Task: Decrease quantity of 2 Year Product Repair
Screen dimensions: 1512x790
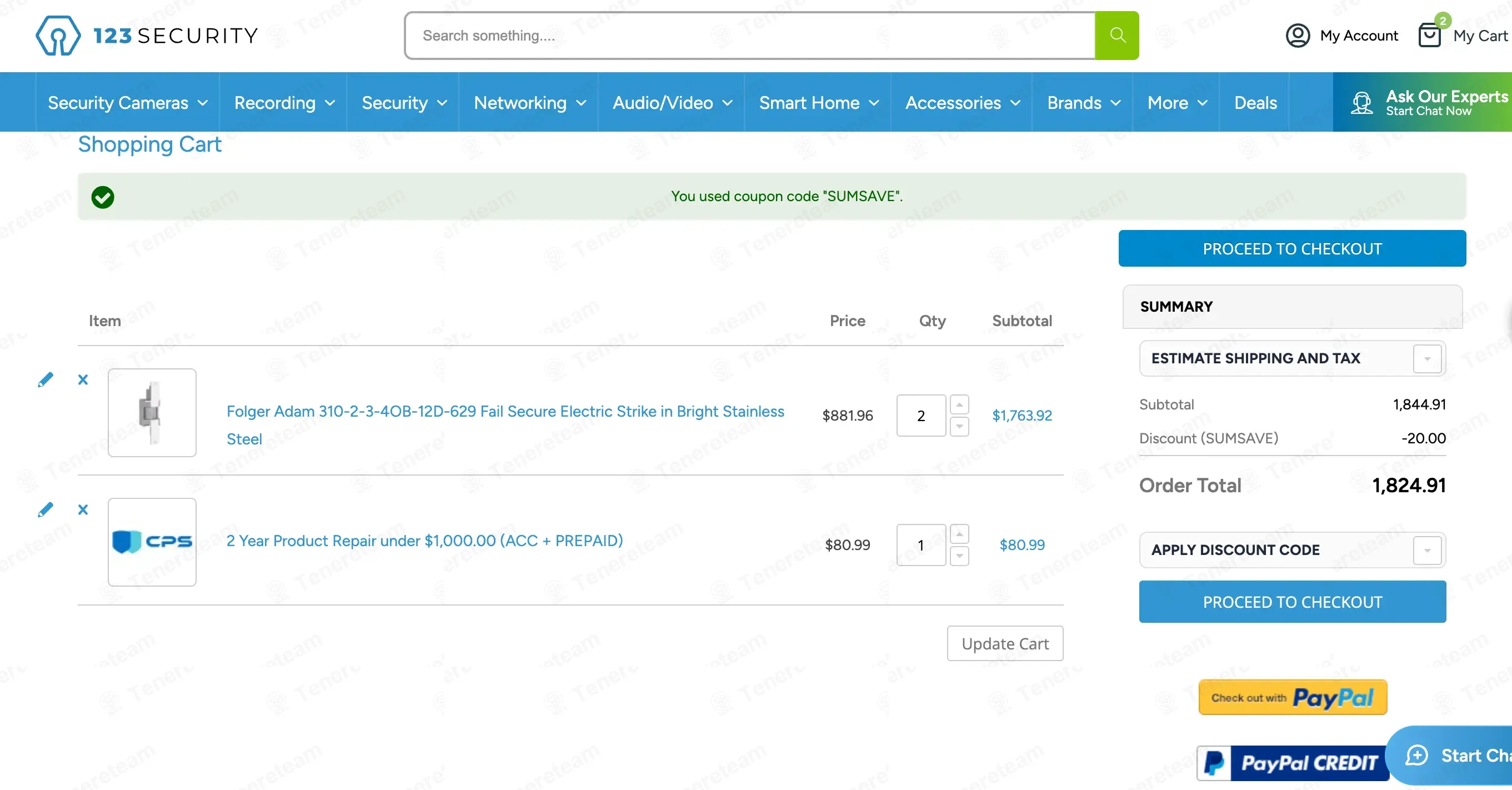Action: click(x=959, y=555)
